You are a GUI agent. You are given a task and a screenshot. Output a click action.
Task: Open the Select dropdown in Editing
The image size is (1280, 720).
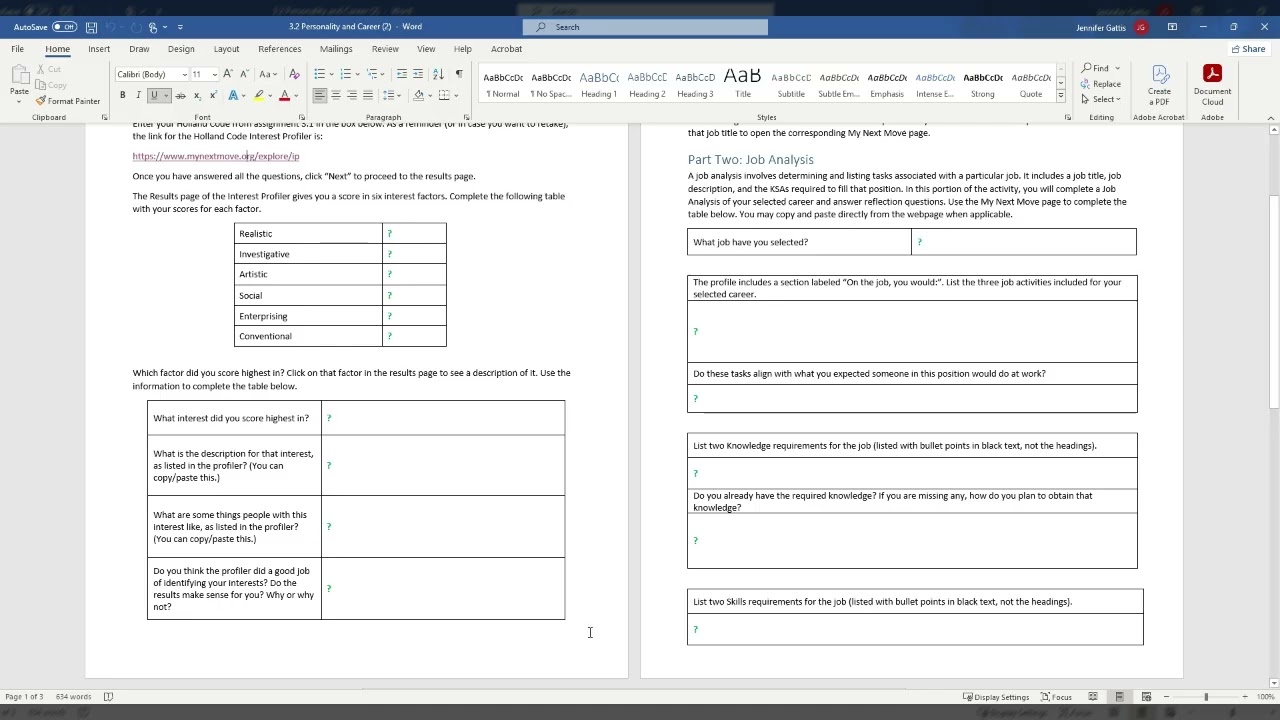pos(1101,99)
